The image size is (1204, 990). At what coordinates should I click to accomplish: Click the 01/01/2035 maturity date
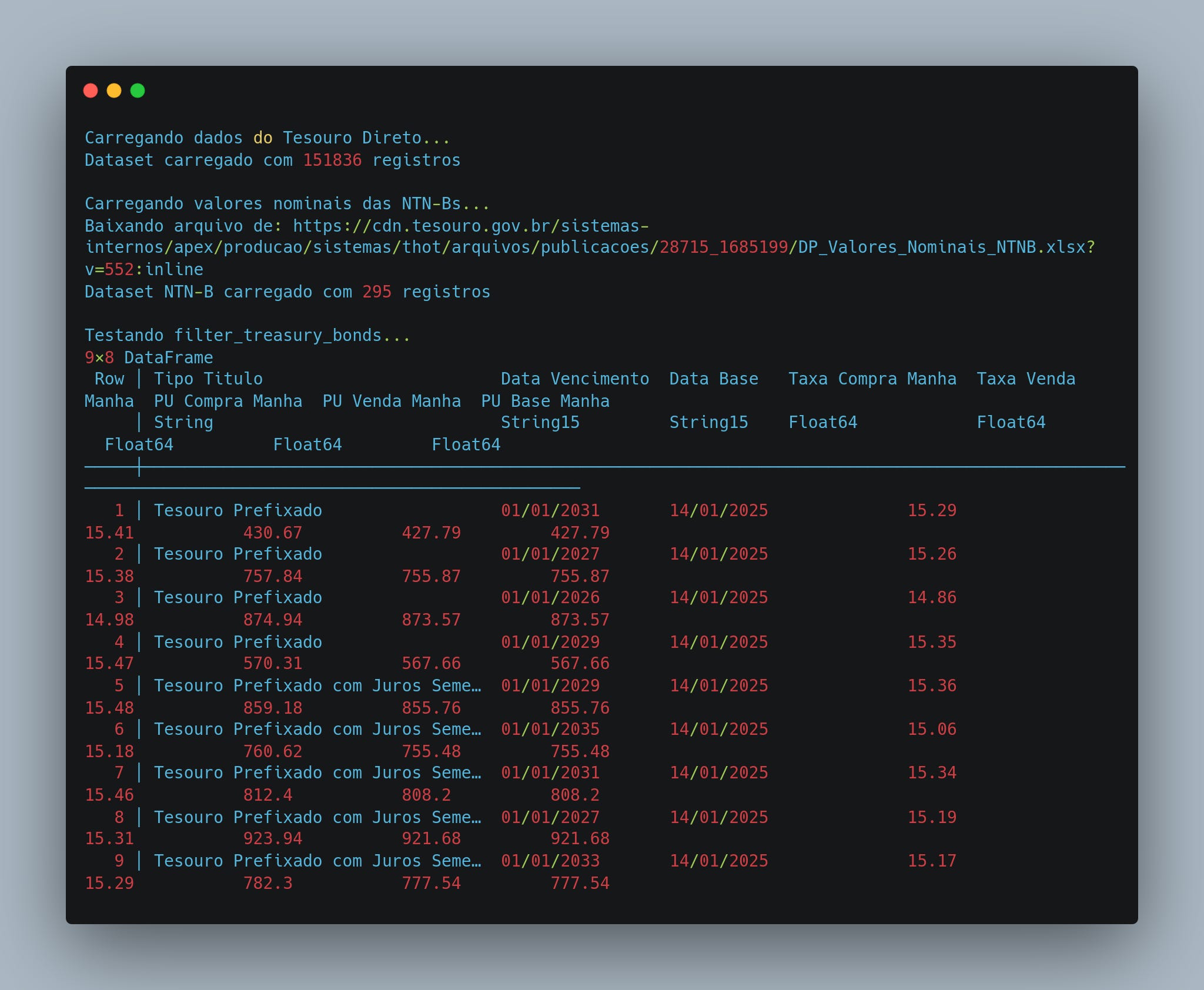click(x=550, y=729)
